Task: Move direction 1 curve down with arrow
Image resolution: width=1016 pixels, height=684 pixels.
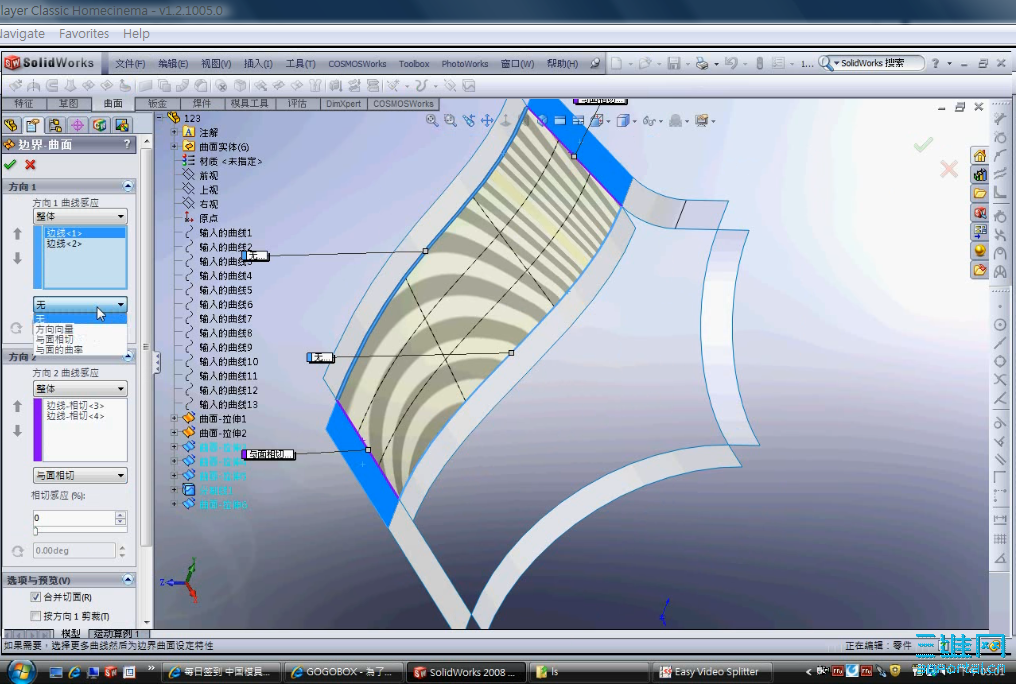Action: click(x=17, y=258)
